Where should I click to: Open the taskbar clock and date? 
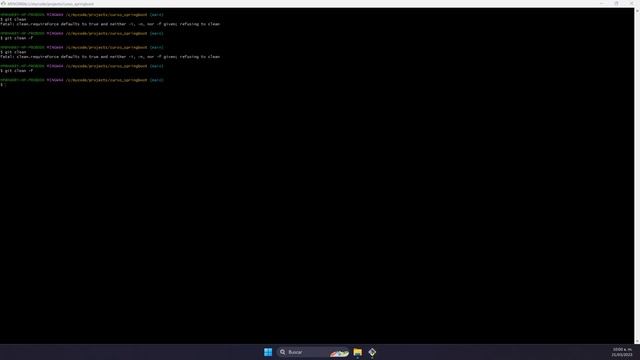(622, 352)
